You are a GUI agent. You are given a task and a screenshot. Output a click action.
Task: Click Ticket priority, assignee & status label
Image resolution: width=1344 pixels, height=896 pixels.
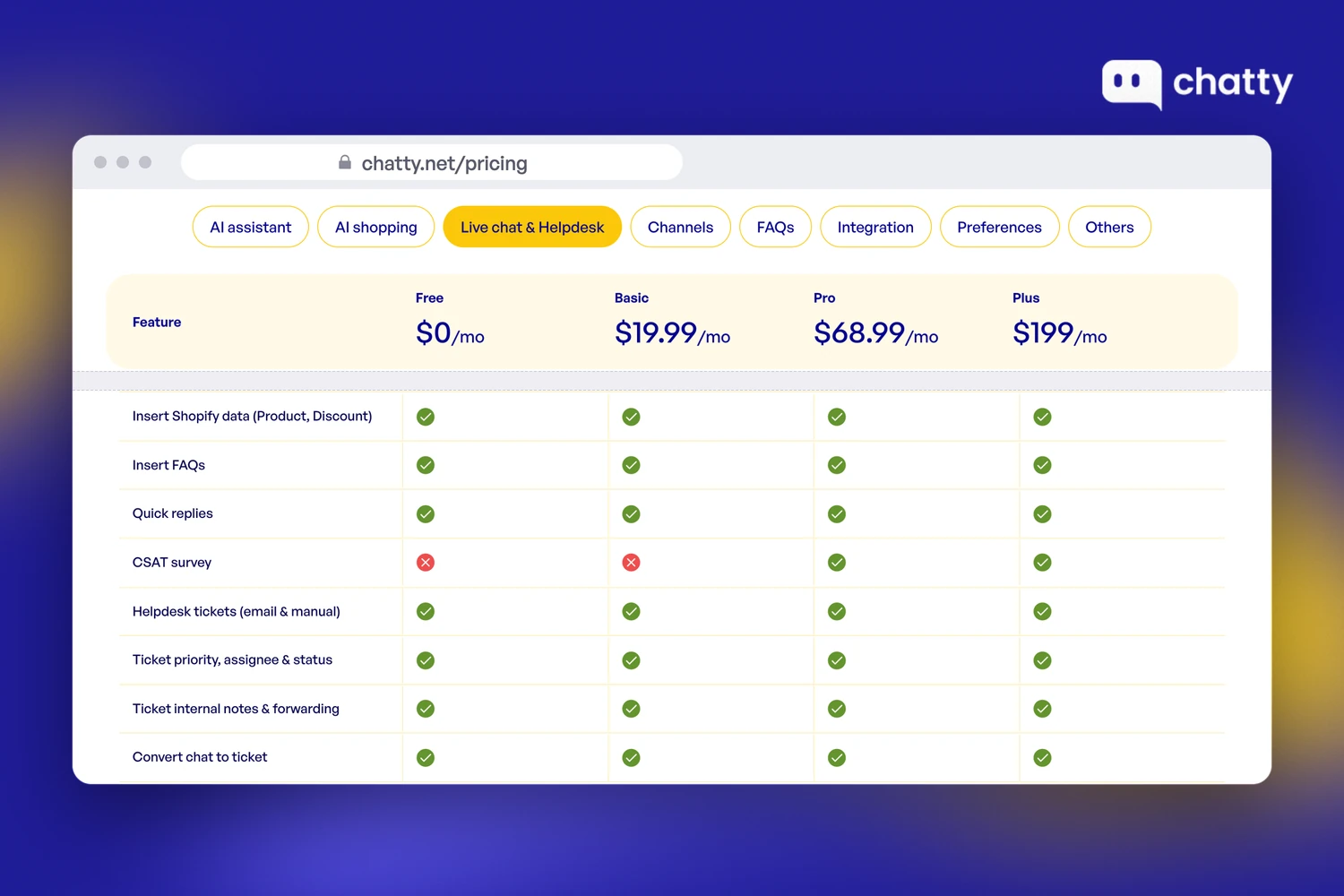tap(232, 660)
